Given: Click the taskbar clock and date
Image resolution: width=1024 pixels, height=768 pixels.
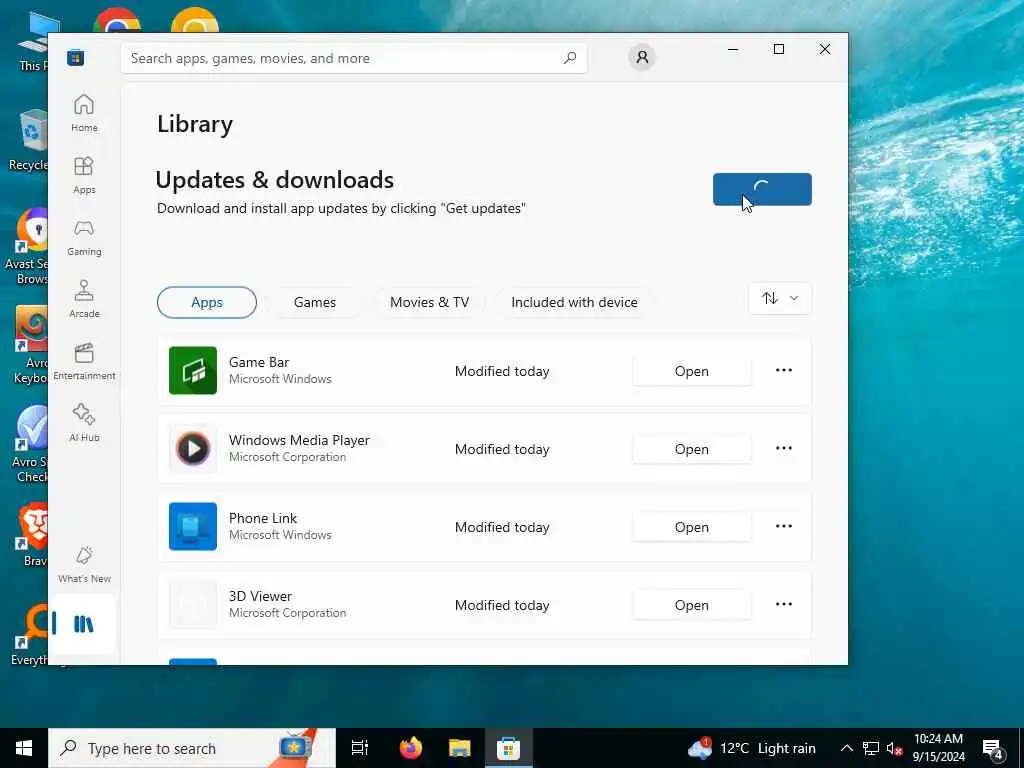Looking at the screenshot, I should 938,748.
